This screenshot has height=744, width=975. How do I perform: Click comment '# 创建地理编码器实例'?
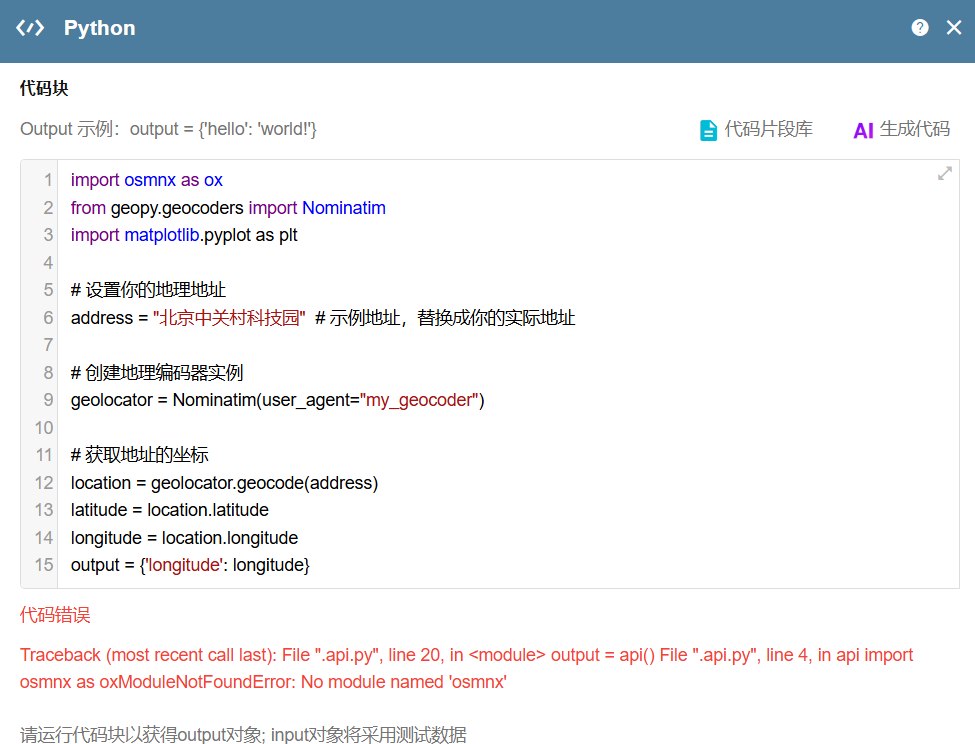(157, 372)
